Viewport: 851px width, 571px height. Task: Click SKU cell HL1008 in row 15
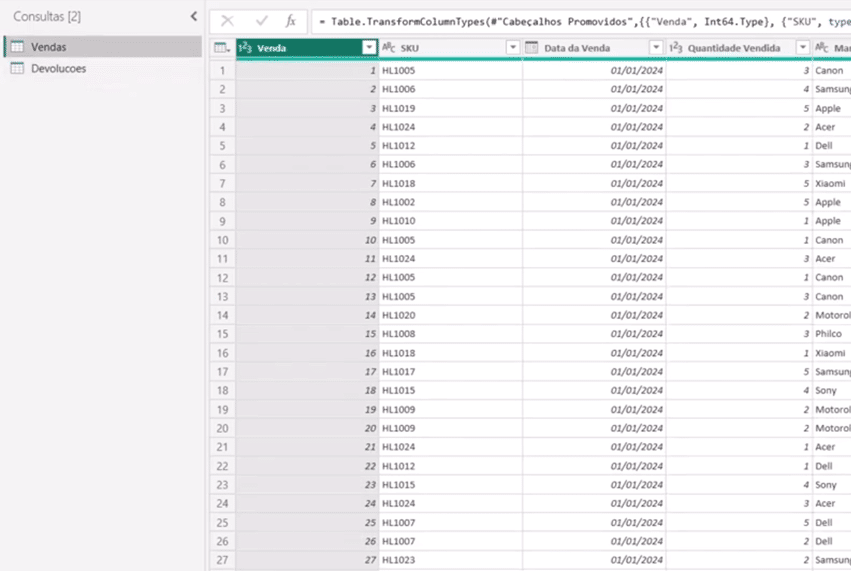(x=450, y=334)
